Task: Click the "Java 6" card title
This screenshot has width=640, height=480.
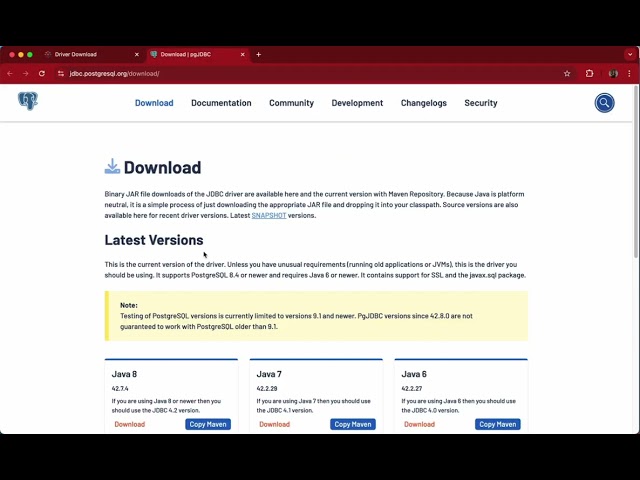Action: pos(414,374)
